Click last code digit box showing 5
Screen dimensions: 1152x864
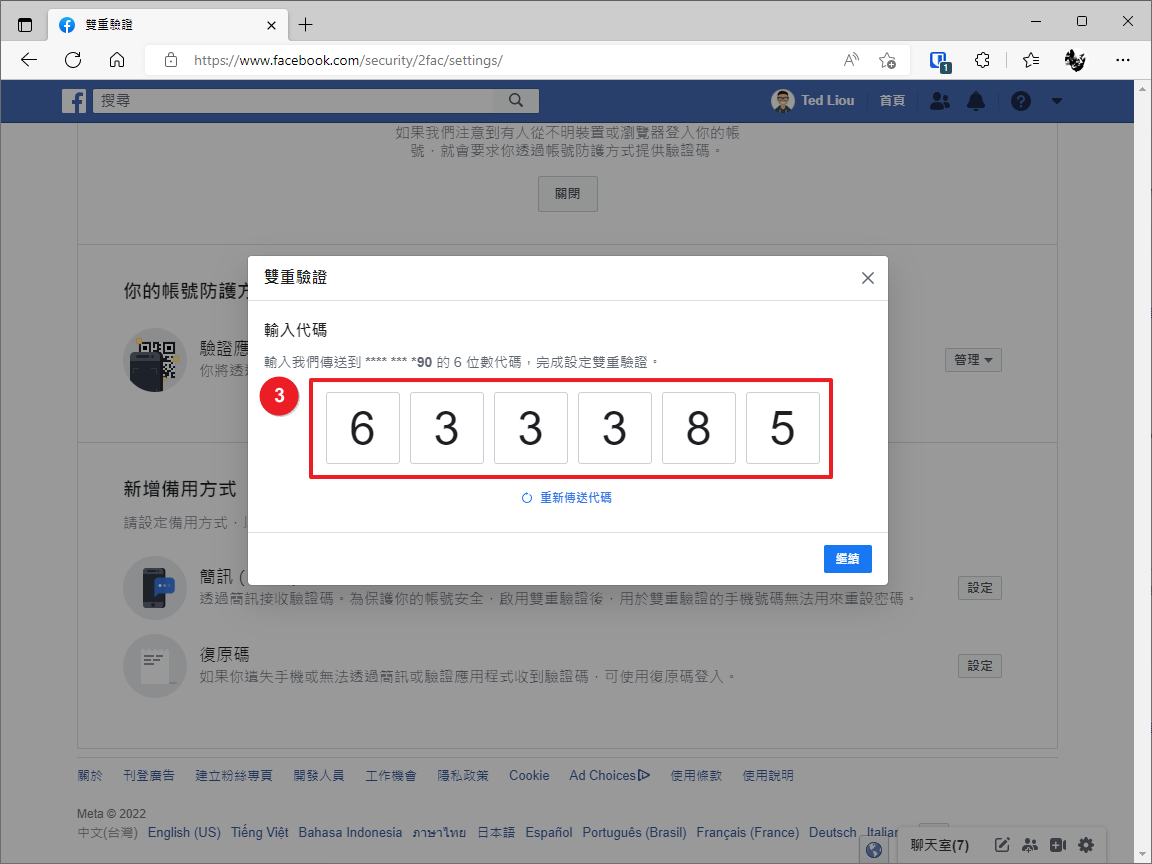coord(782,428)
